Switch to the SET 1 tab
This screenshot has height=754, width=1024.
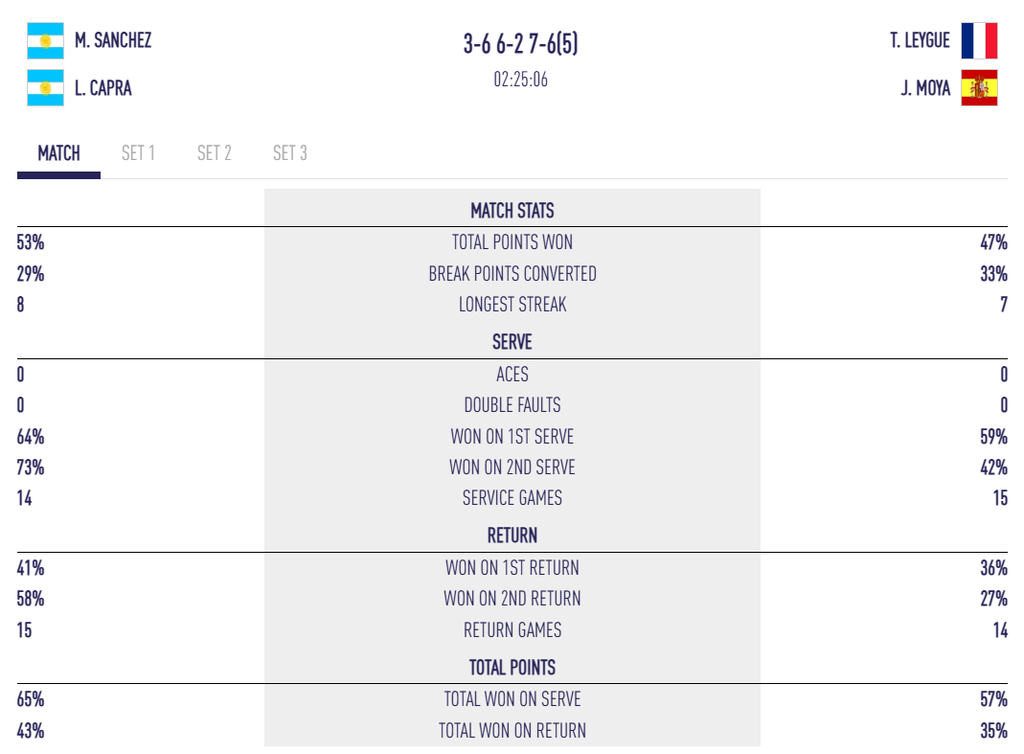(x=138, y=153)
